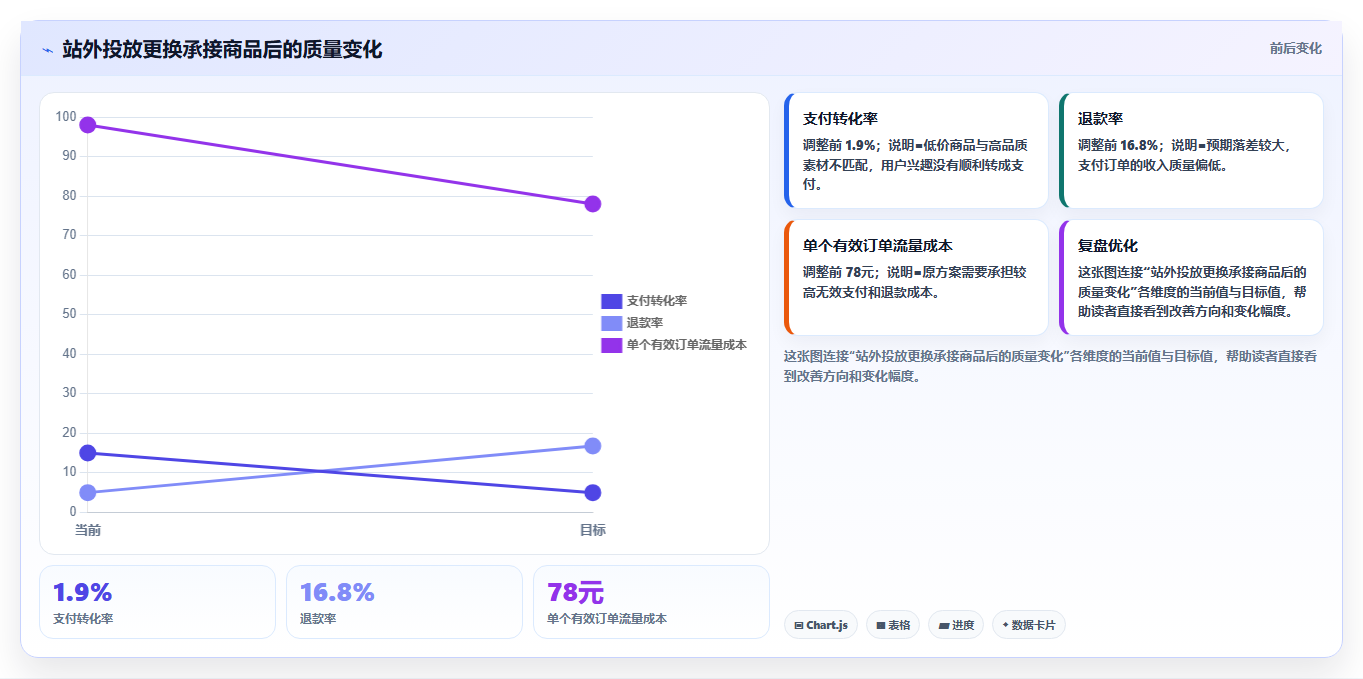Click the summary paragraph below the cards
Image resolution: width=1363 pixels, height=679 pixels.
[x=1050, y=366]
